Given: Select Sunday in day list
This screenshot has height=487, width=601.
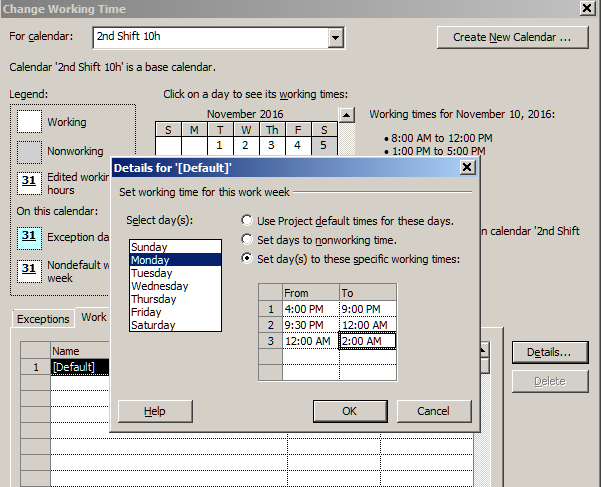Looking at the screenshot, I should pyautogui.click(x=175, y=247).
